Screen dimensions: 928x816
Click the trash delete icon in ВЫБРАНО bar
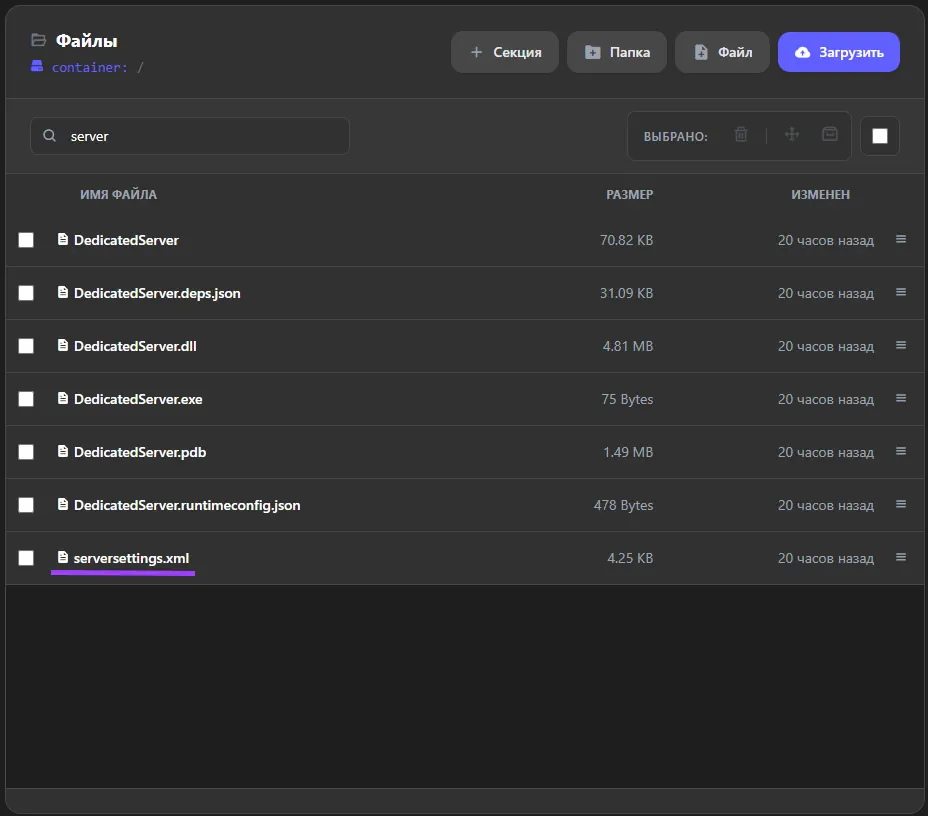click(741, 135)
